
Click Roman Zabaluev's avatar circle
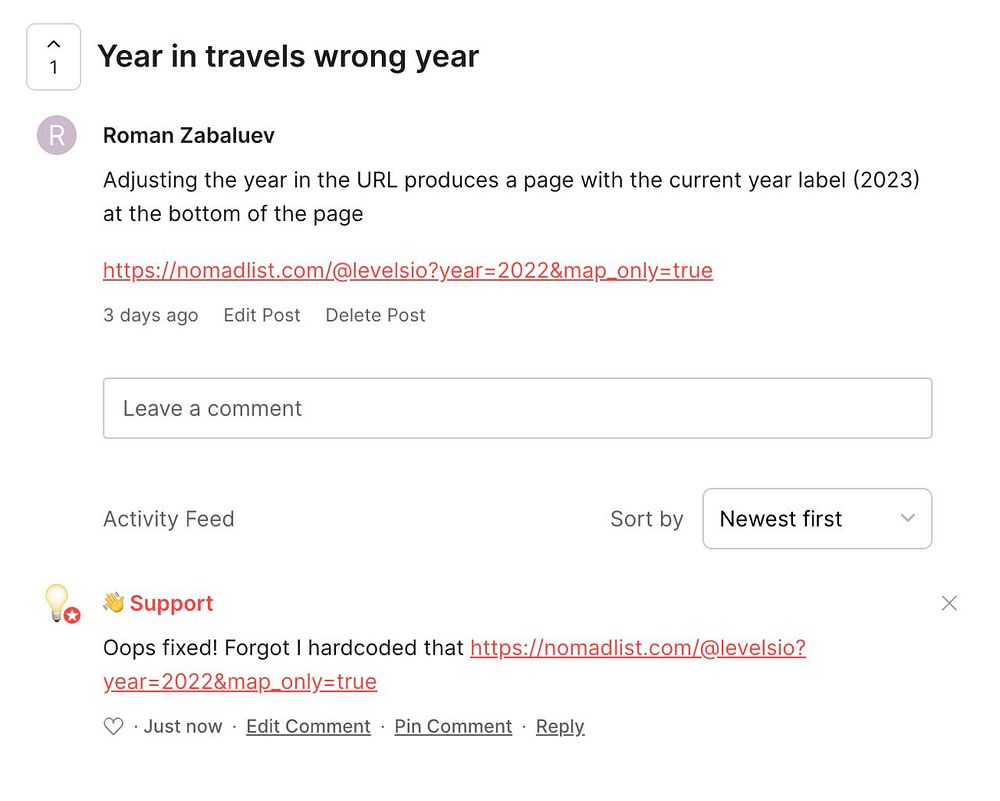point(57,135)
